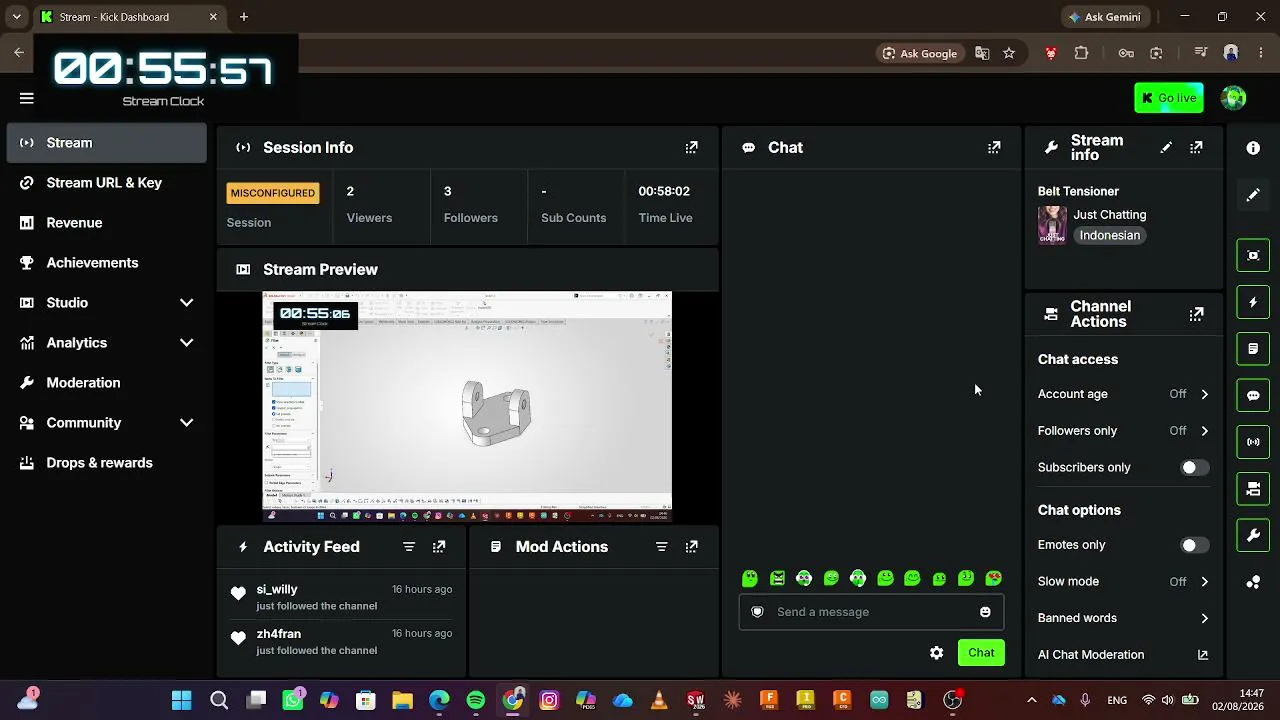Show hidden system tray icons

pyautogui.click(x=1031, y=700)
